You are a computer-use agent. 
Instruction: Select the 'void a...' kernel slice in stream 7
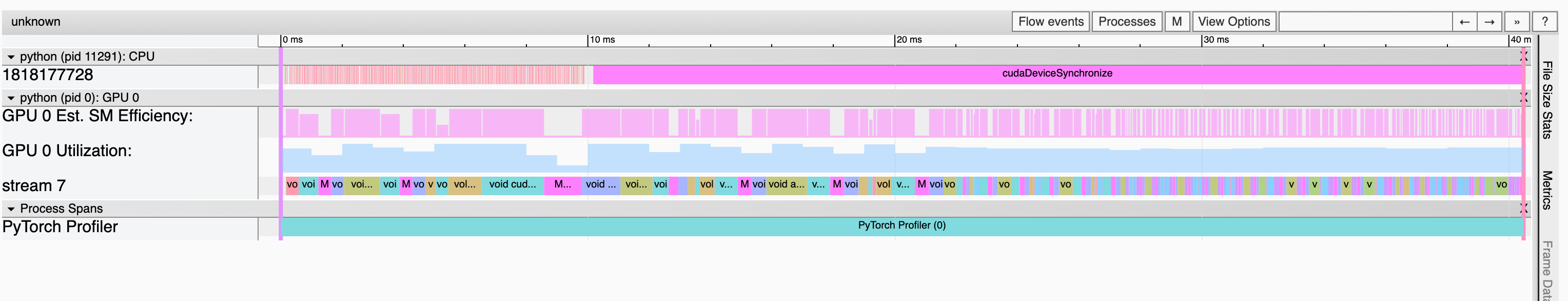click(787, 185)
